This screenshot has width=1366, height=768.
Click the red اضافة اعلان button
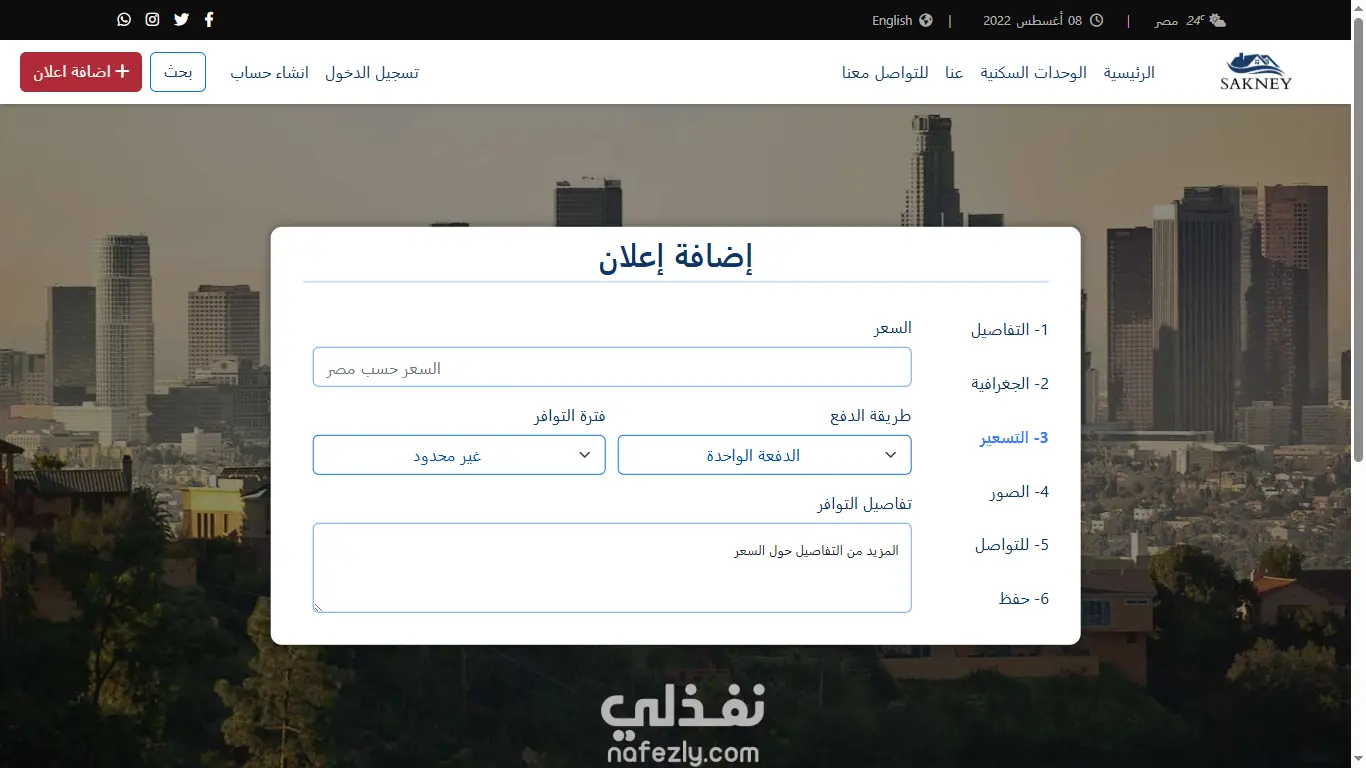(x=81, y=72)
